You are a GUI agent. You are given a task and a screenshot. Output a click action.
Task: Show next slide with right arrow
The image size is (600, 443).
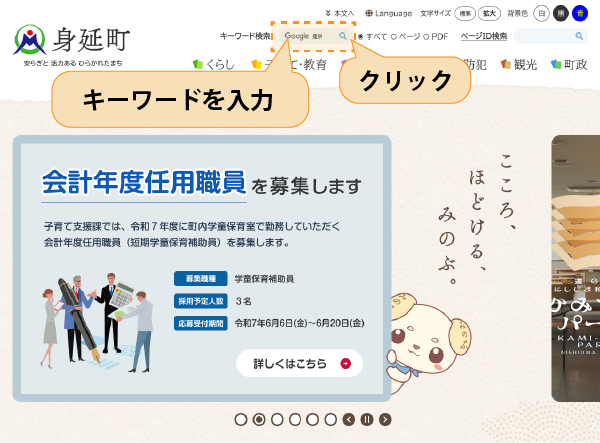coord(385,420)
